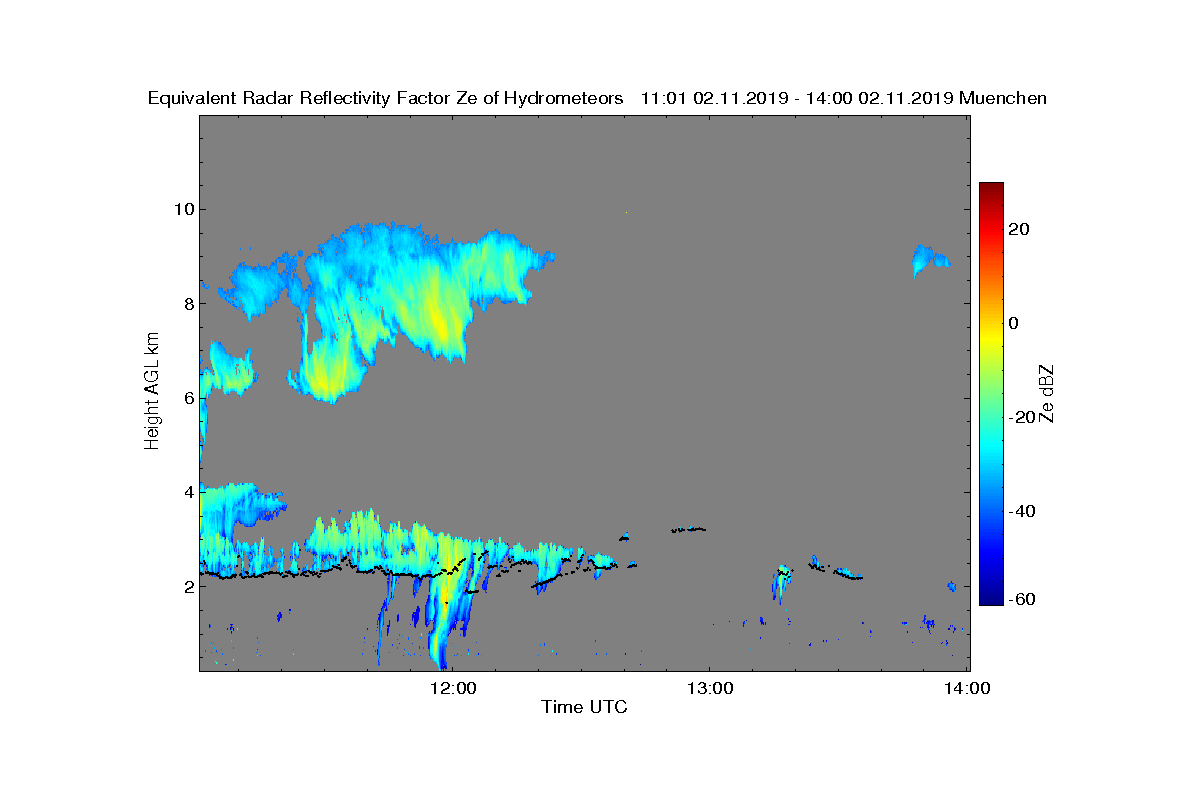The height and width of the screenshot is (800, 1200).
Task: Click the colorbar value 0
Action: point(1014,323)
